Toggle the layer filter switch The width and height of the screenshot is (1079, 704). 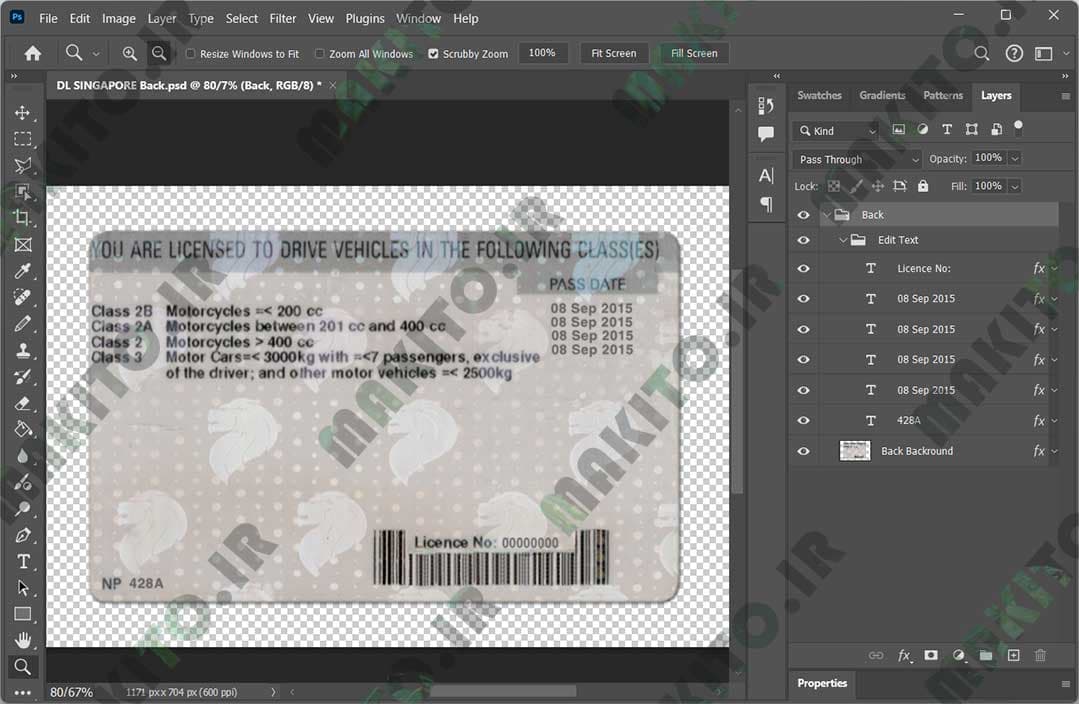point(1018,128)
